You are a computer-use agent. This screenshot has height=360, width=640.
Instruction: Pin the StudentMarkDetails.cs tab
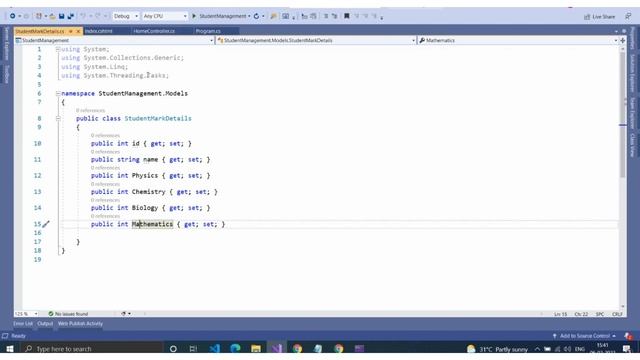[71, 31]
